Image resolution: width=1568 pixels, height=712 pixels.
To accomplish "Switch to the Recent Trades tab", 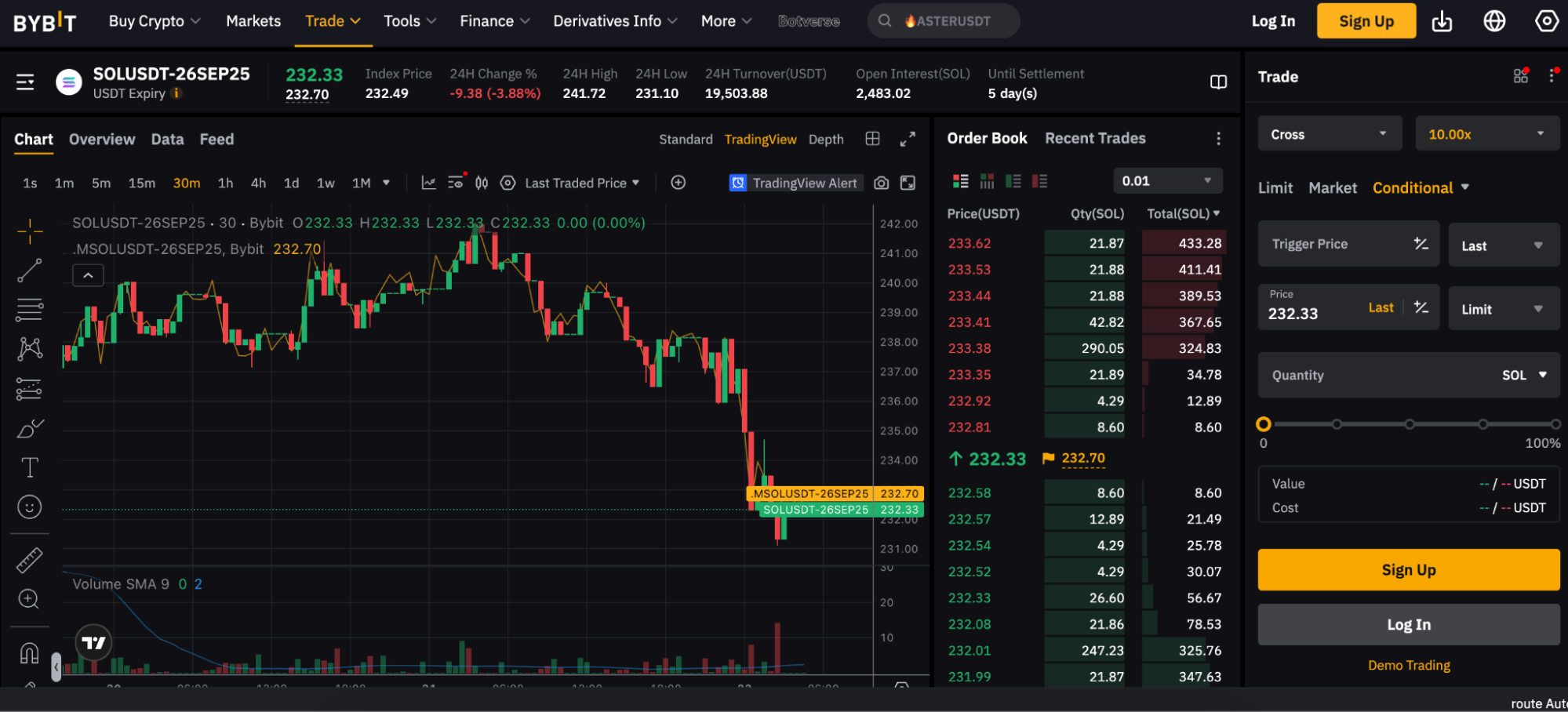I will click(x=1095, y=139).
